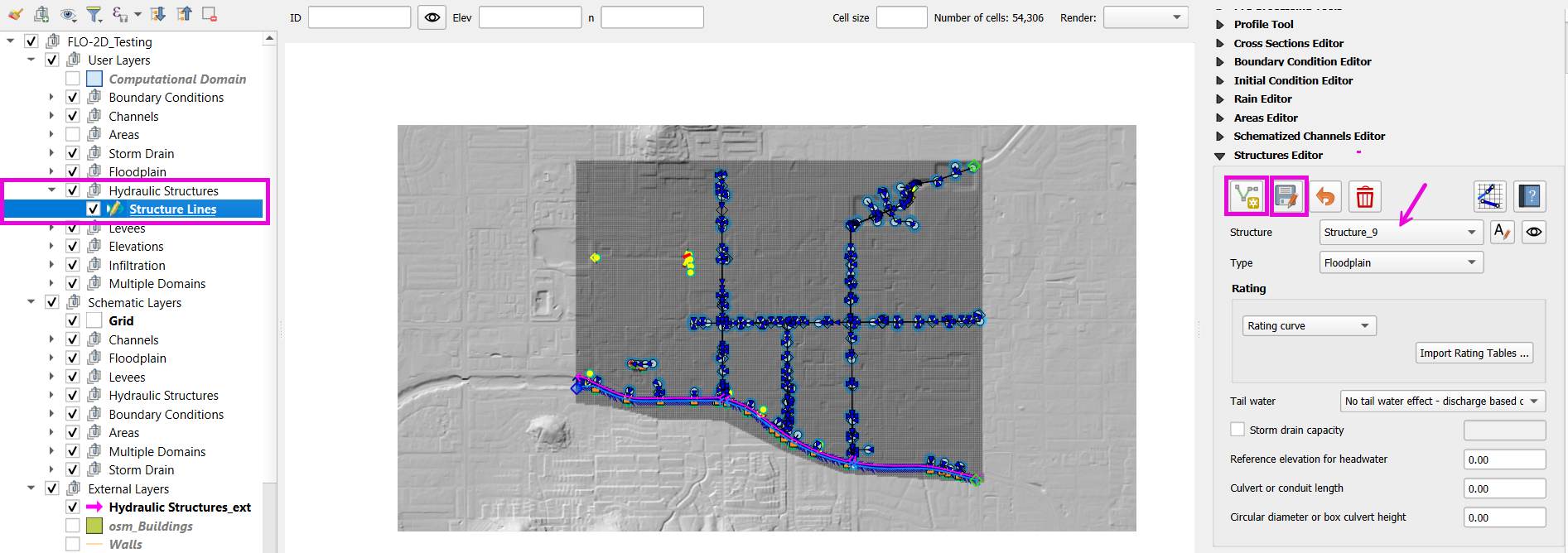Image resolution: width=1568 pixels, height=553 pixels.
Task: Click the schematize structures grid icon
Action: 1489,196
